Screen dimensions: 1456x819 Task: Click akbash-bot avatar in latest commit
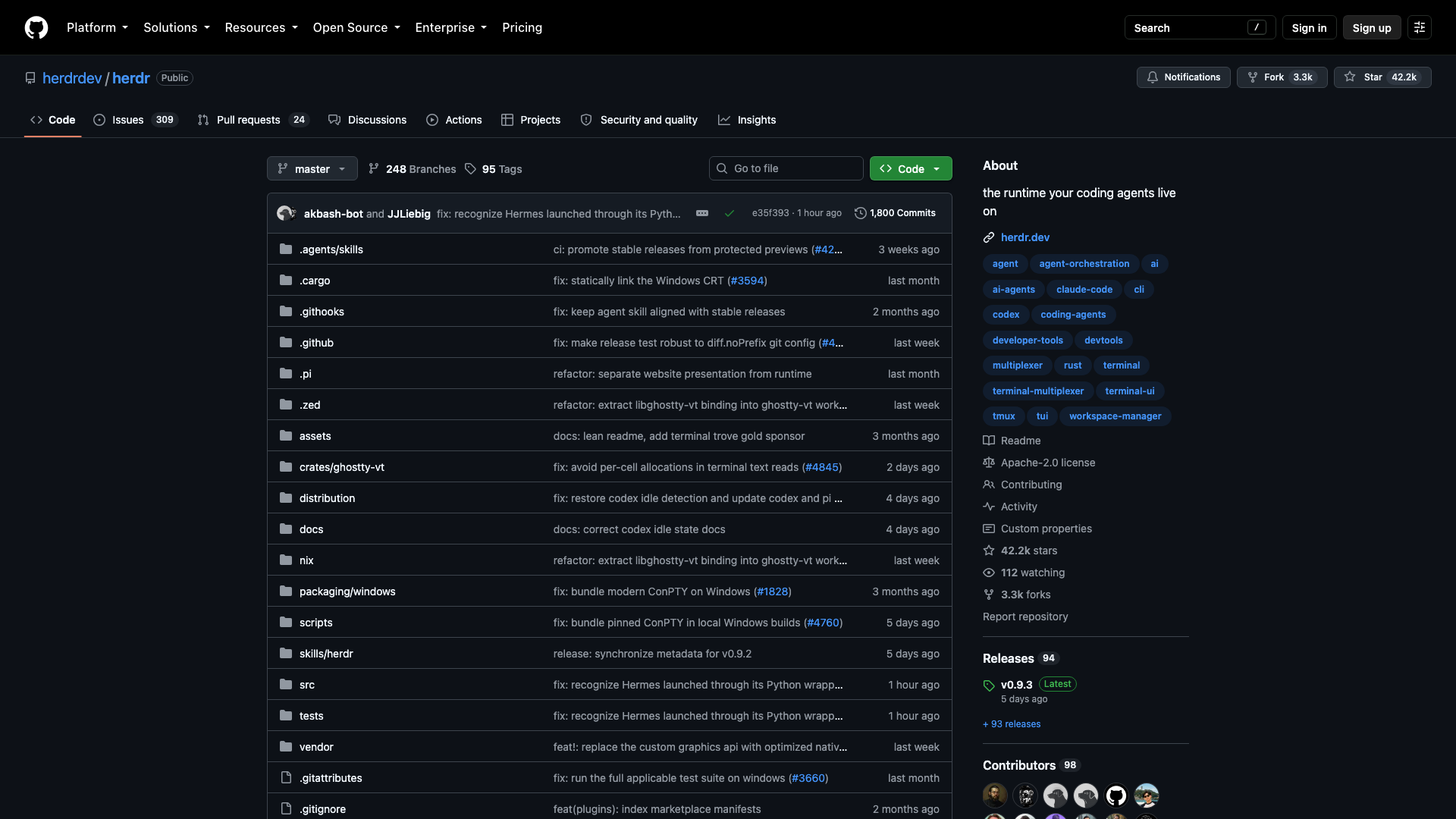[x=284, y=213]
